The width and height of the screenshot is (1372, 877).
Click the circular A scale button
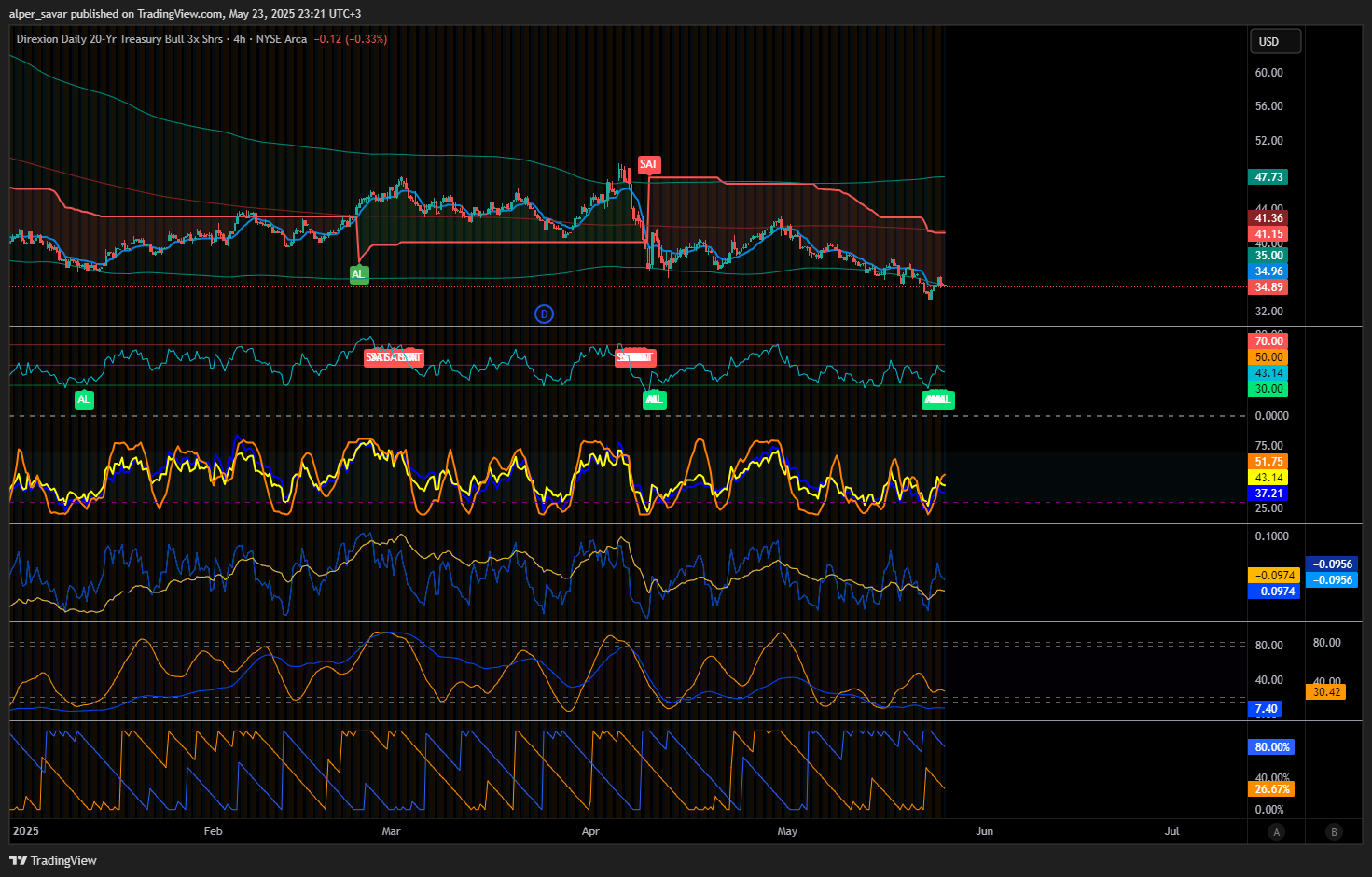[x=1276, y=832]
